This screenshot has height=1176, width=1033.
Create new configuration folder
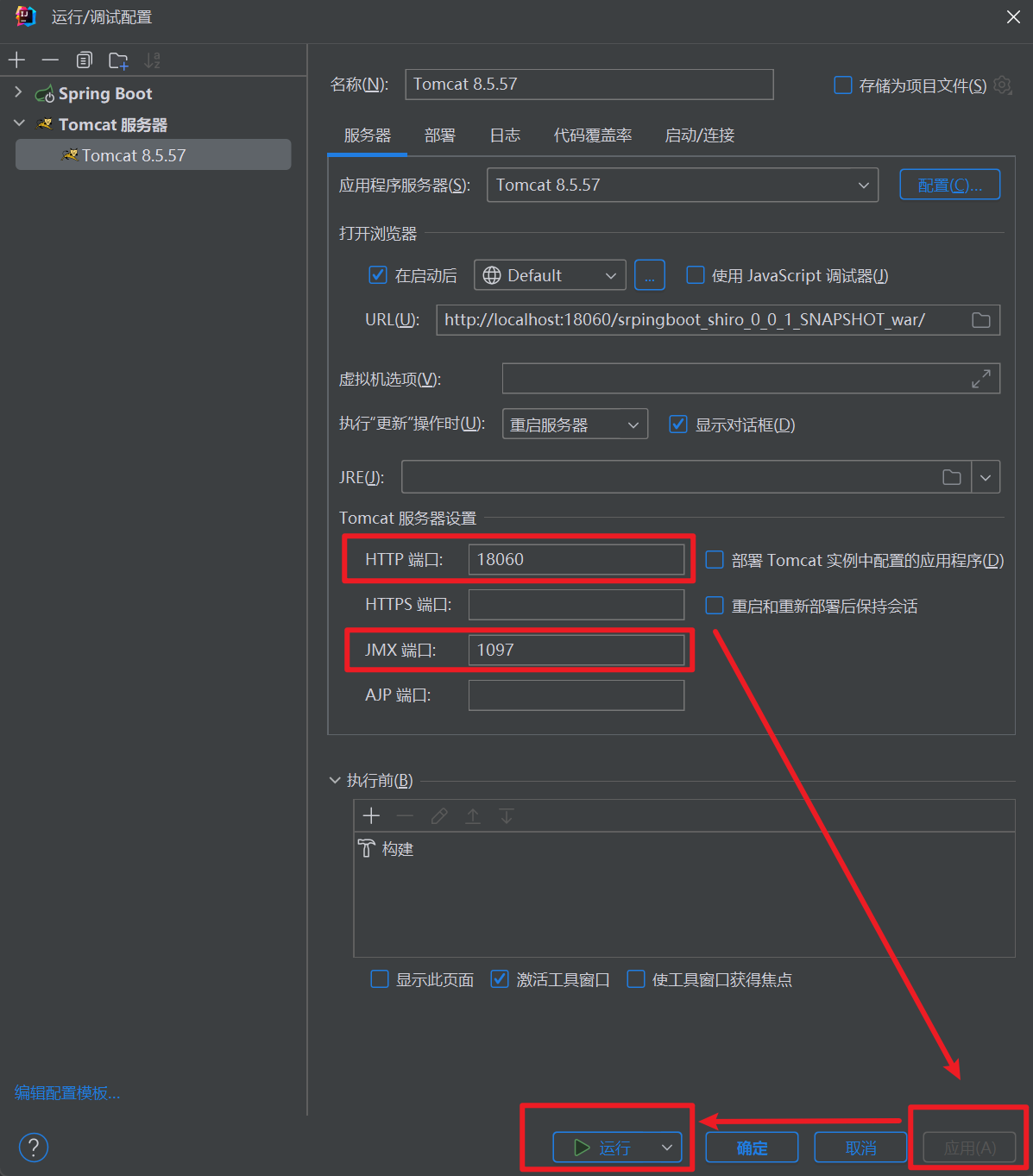(118, 60)
